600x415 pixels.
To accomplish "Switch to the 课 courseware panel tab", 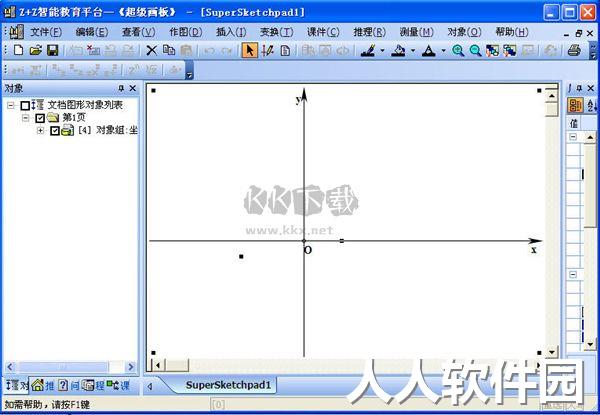I will pos(118,386).
